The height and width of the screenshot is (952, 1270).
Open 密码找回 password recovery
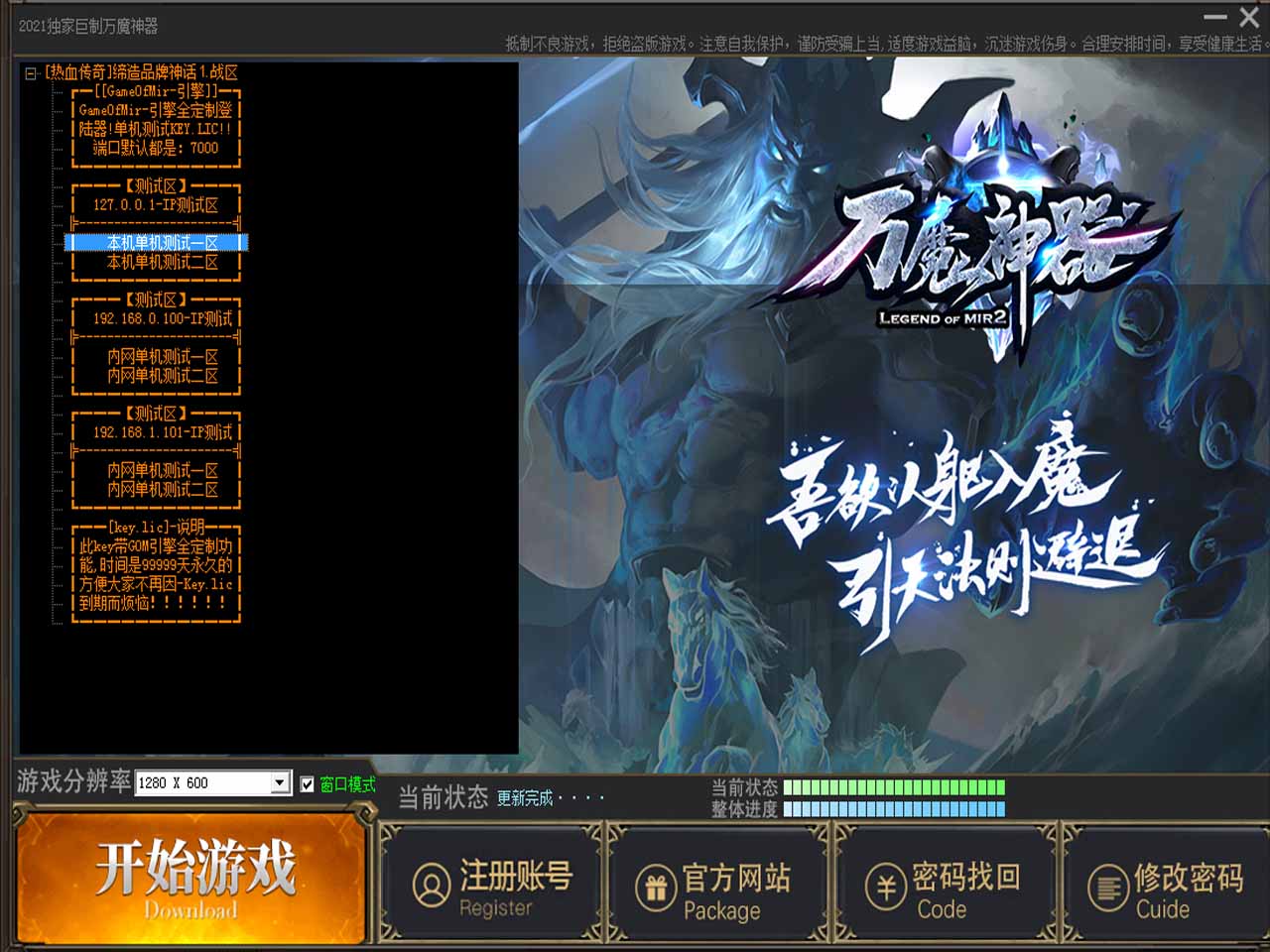coord(945,884)
